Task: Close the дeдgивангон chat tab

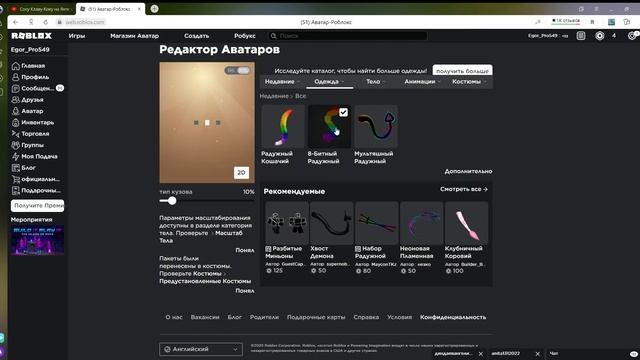Action: (x=480, y=353)
